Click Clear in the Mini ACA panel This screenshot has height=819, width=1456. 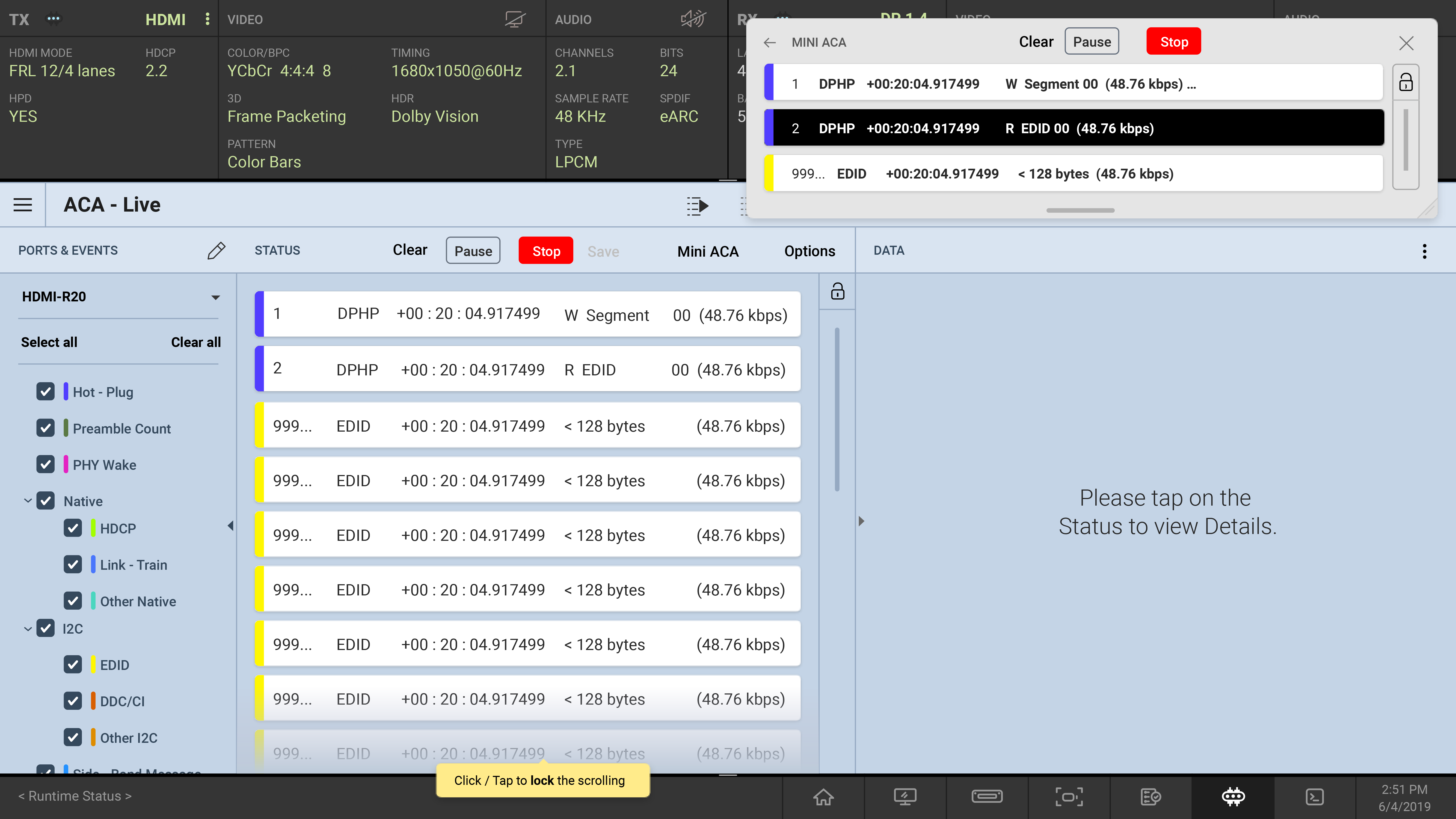tap(1036, 42)
